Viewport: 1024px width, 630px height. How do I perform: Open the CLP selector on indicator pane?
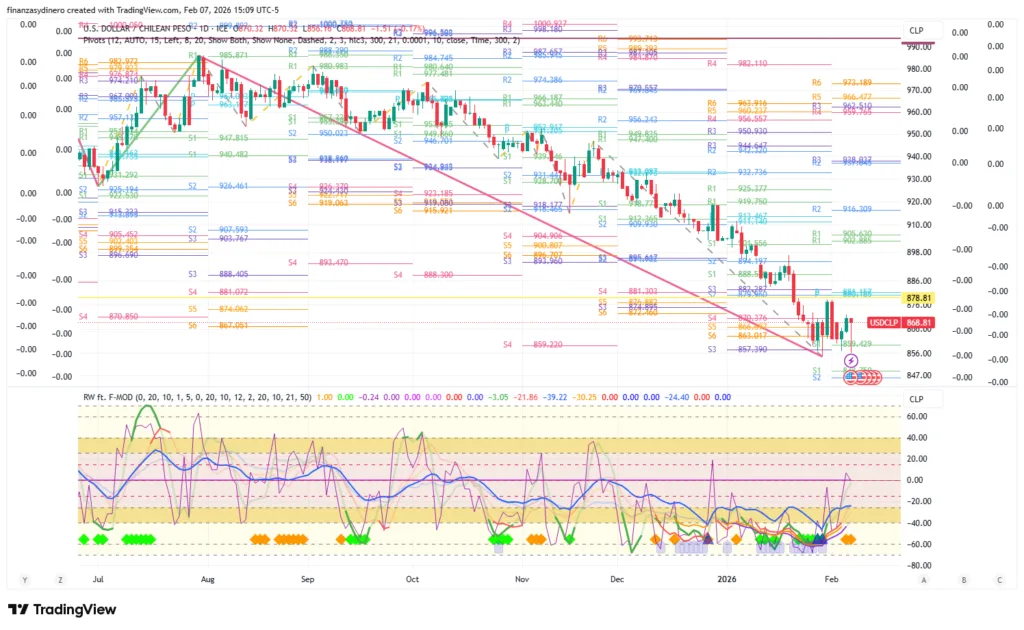918,398
